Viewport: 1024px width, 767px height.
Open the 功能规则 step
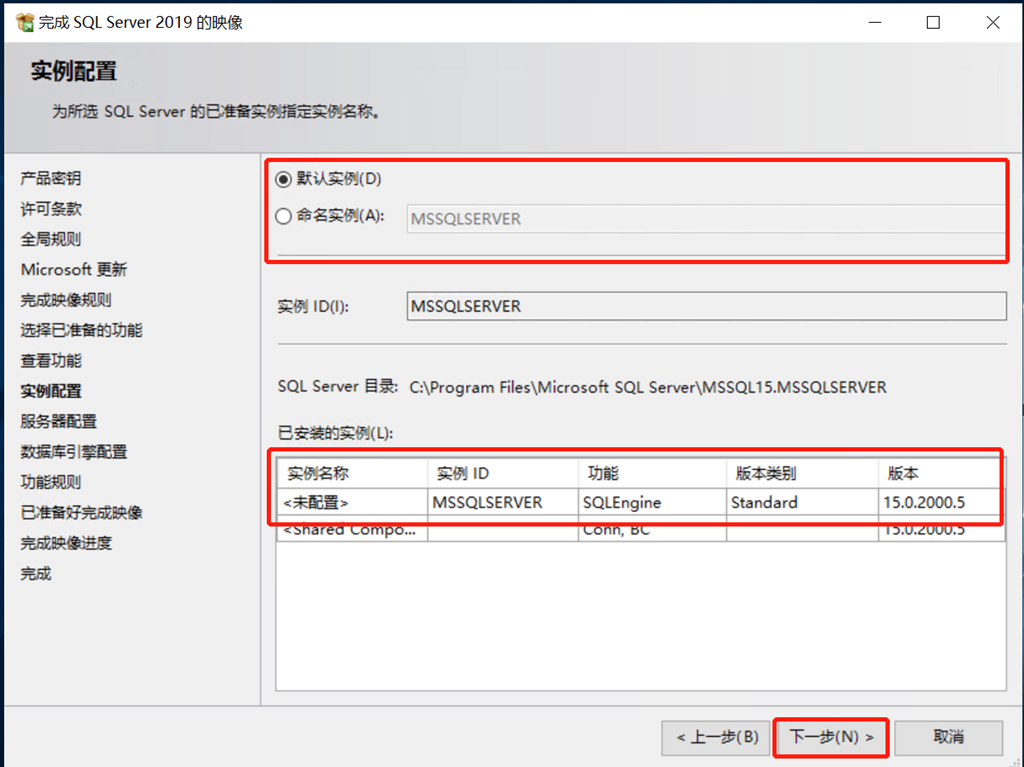tap(50, 482)
